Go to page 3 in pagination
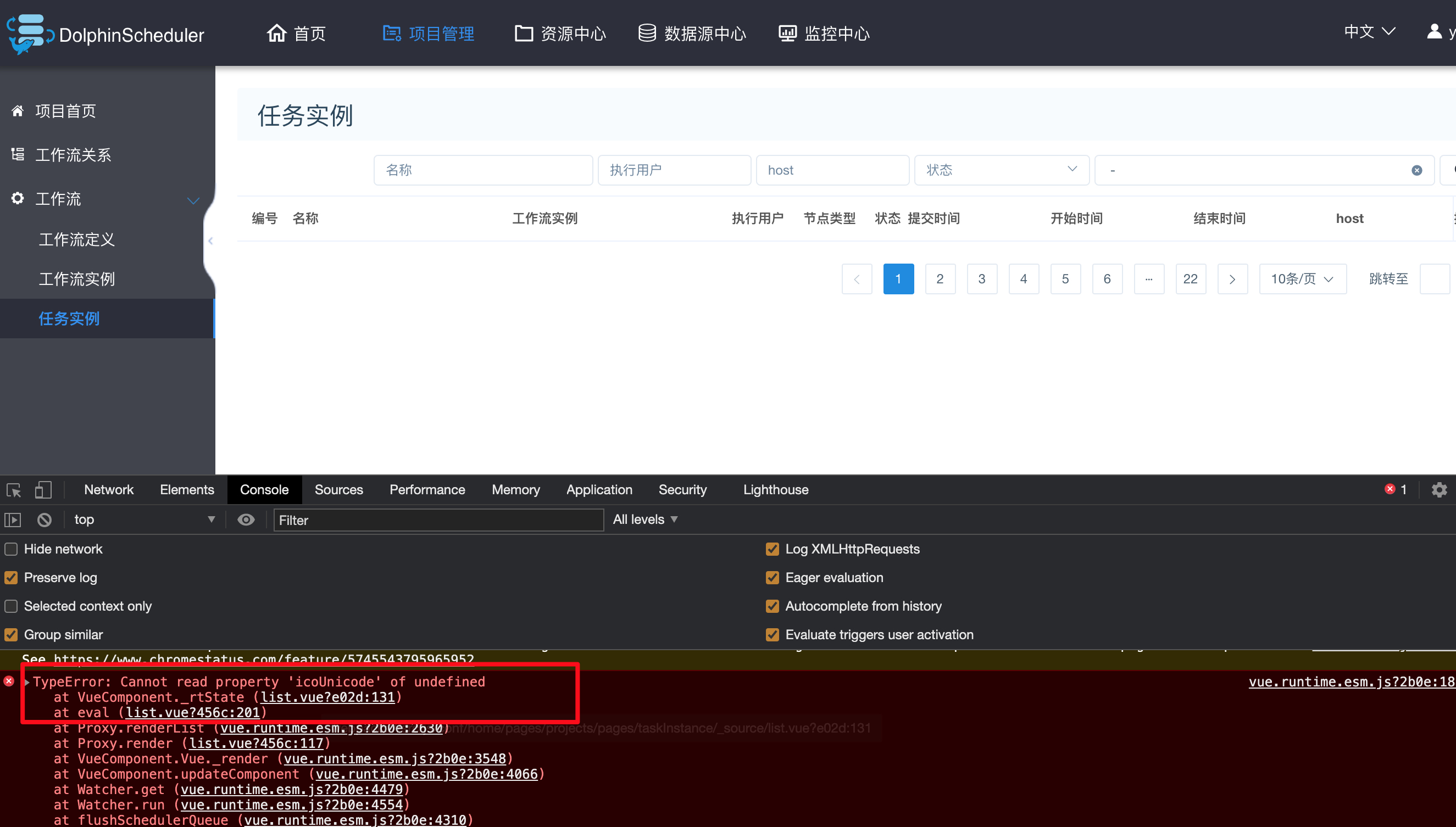The height and width of the screenshot is (827, 1456). tap(981, 279)
